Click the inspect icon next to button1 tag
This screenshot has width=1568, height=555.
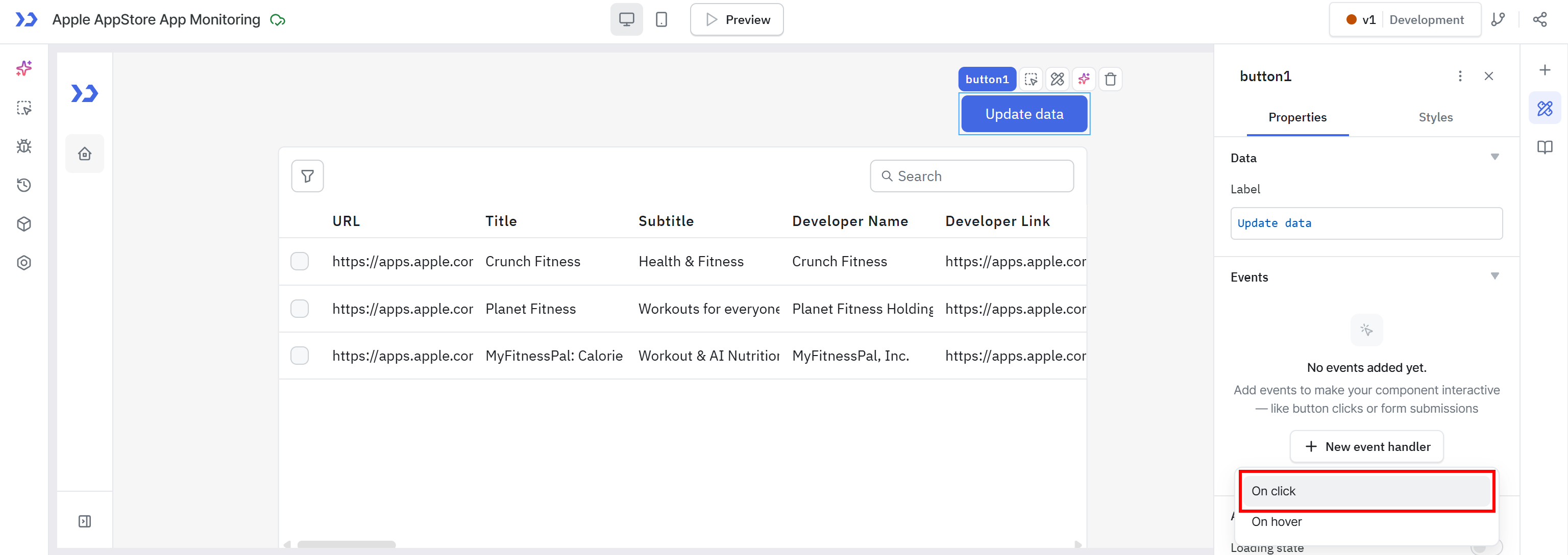[1031, 79]
